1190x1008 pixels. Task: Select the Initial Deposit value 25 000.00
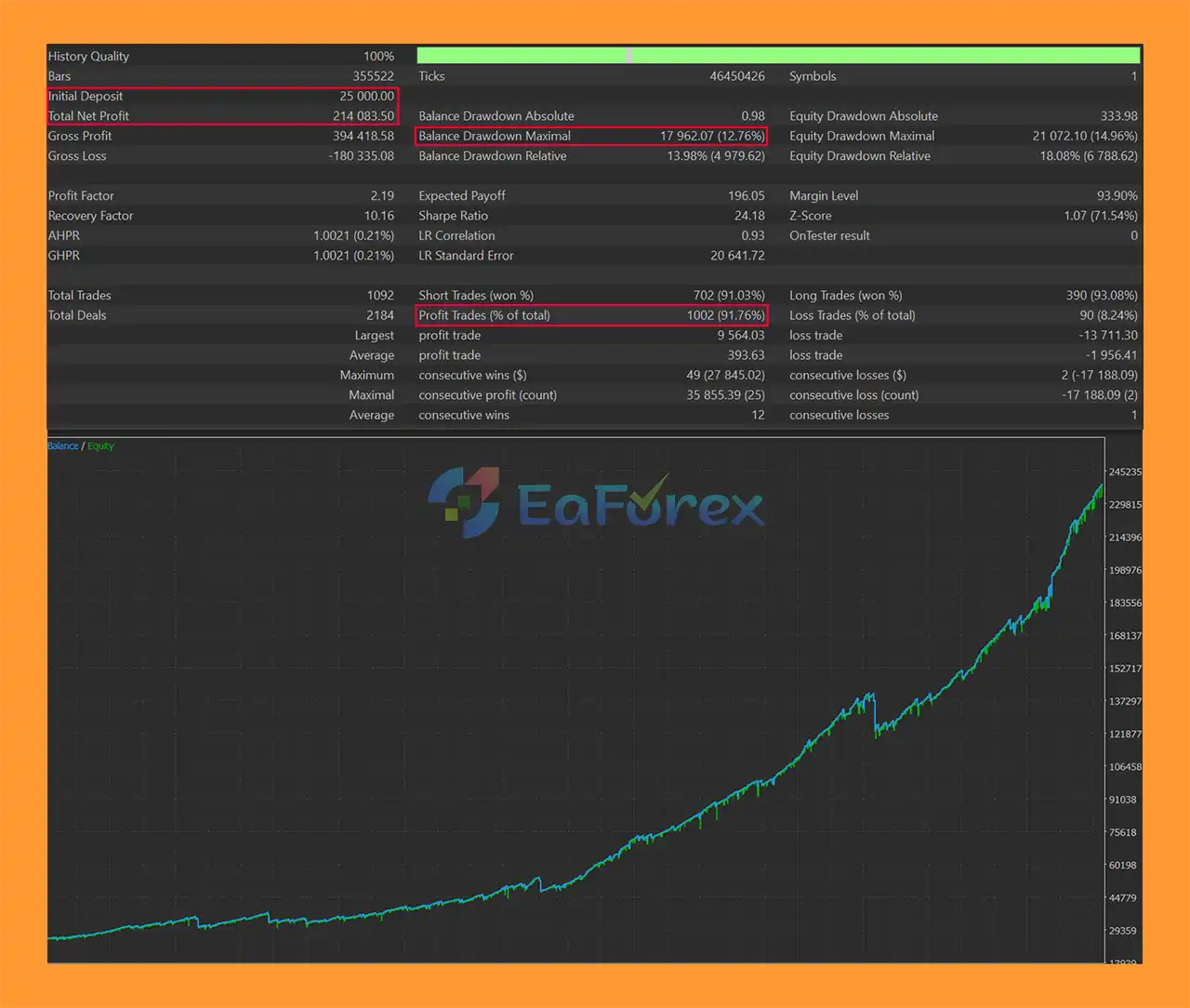pyautogui.click(x=366, y=96)
